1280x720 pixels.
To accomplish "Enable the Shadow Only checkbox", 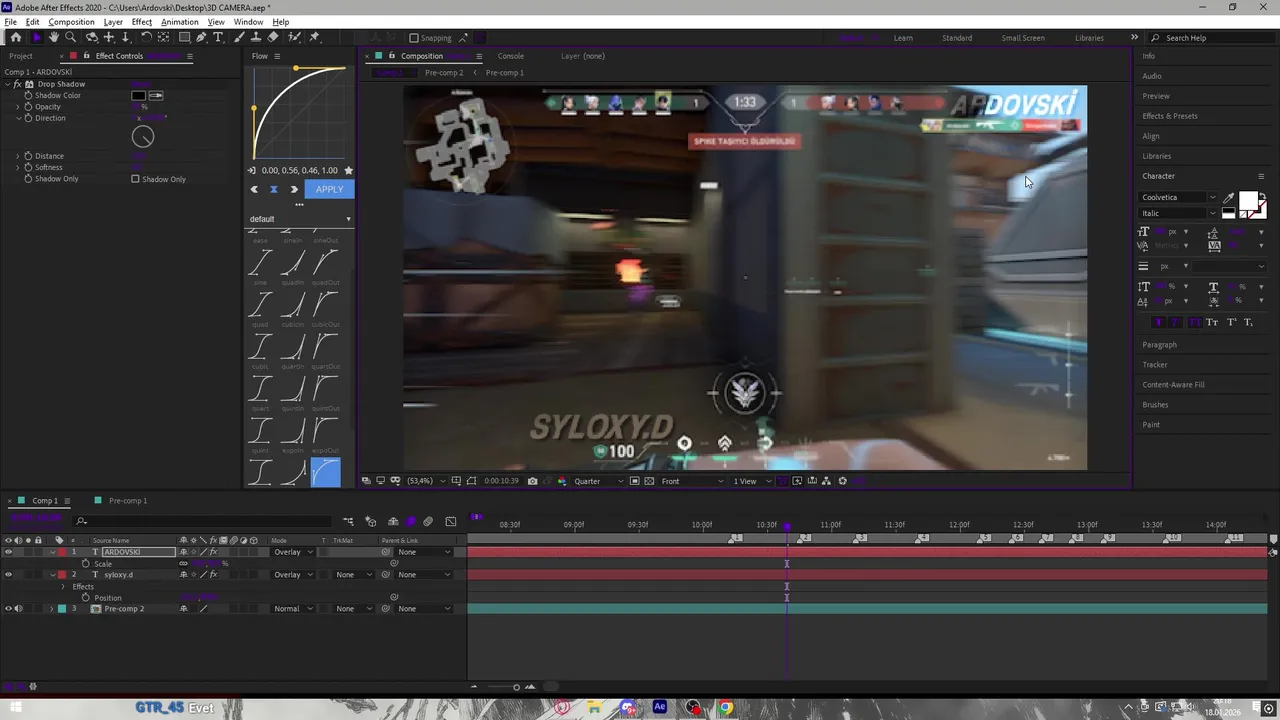I will [135, 179].
